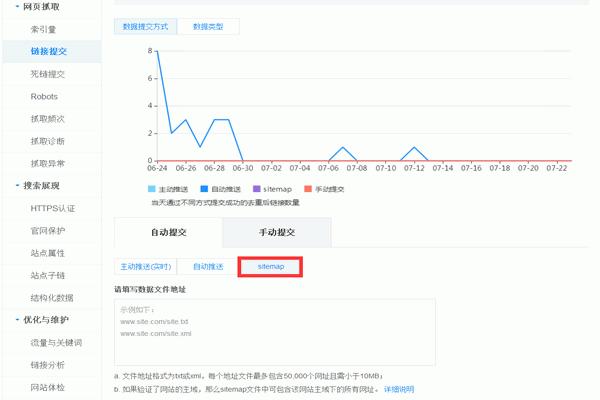Screen dimensions: 600x400
Task: Switch to the 数据提交方式 chart tab
Action: pyautogui.click(x=145, y=26)
